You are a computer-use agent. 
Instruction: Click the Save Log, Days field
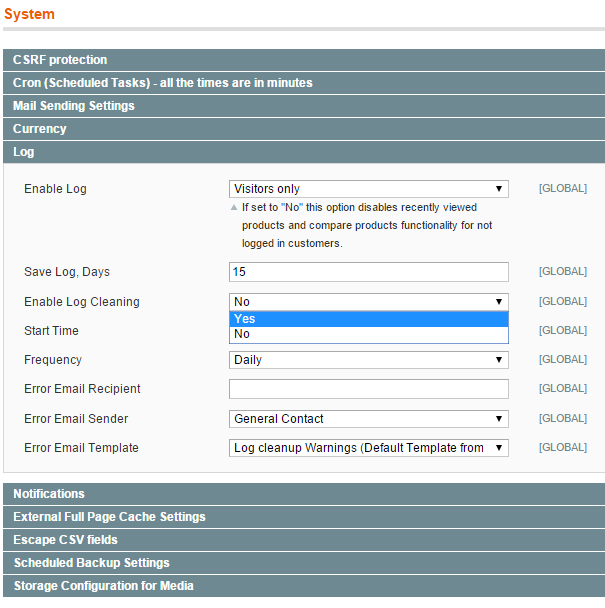pyautogui.click(x=369, y=272)
